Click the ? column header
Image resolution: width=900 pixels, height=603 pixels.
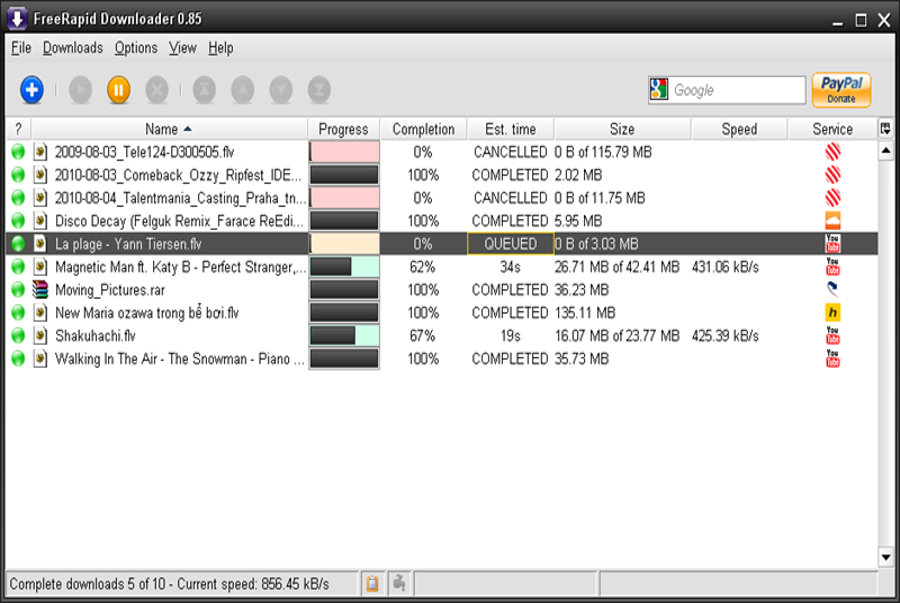18,129
